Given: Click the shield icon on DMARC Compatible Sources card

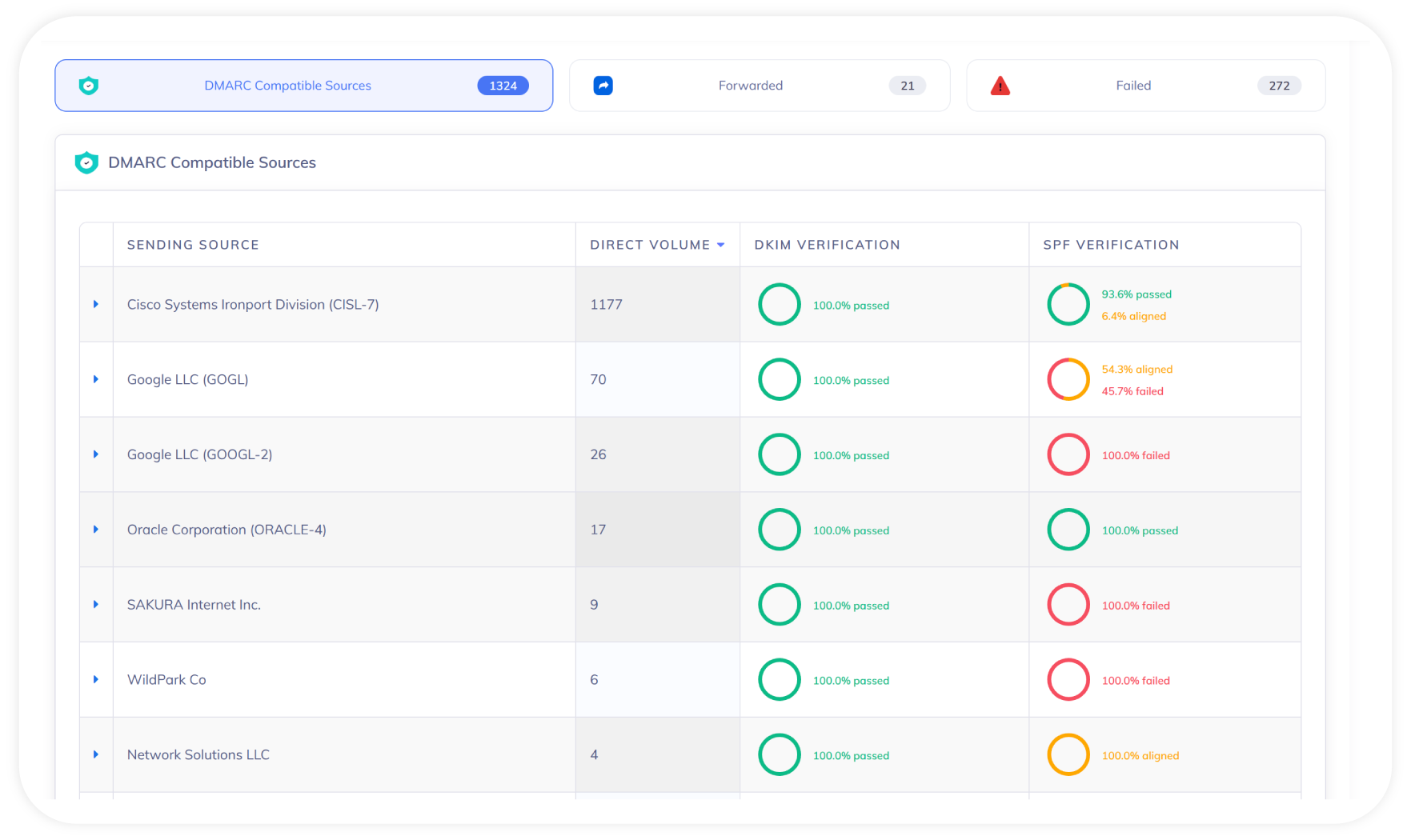Looking at the screenshot, I should tap(89, 86).
